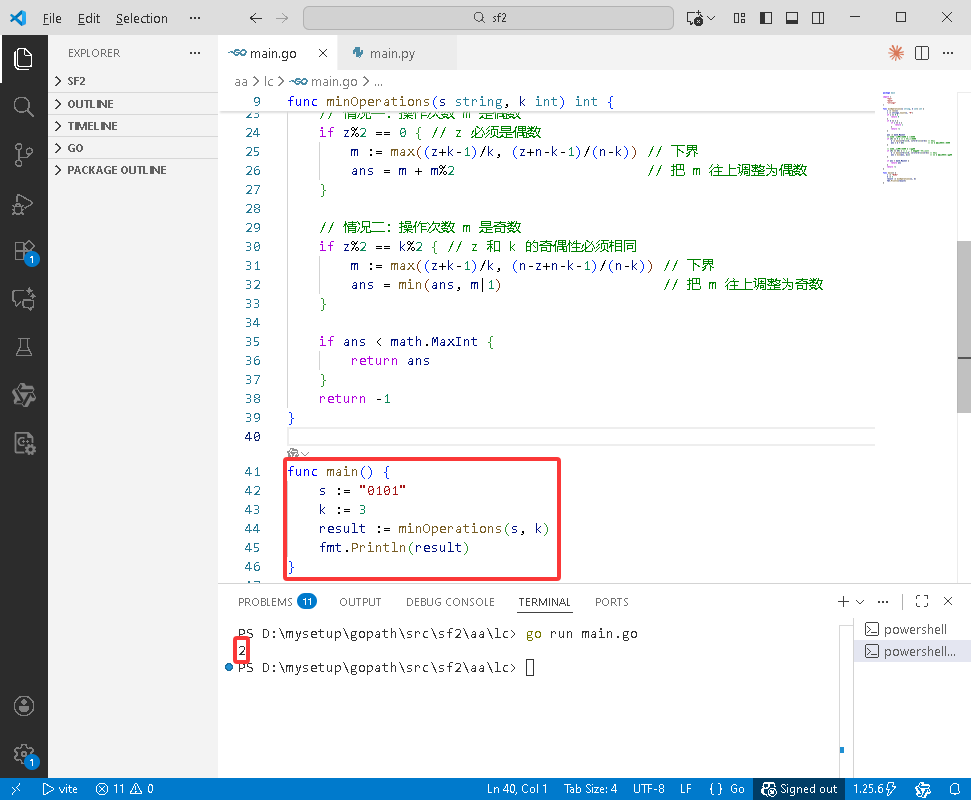Click Ln 40, Col 1 in status bar

point(517,789)
